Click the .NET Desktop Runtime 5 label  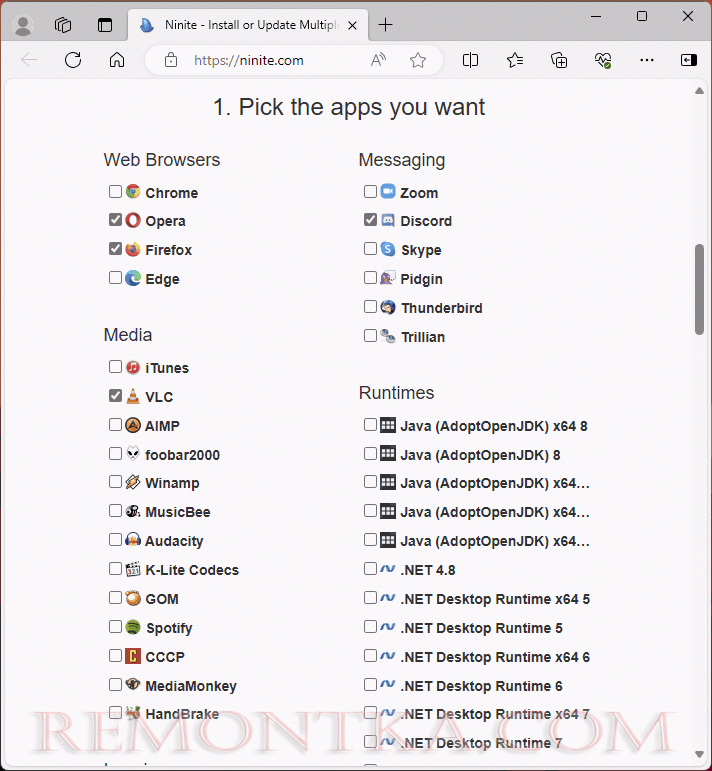481,627
